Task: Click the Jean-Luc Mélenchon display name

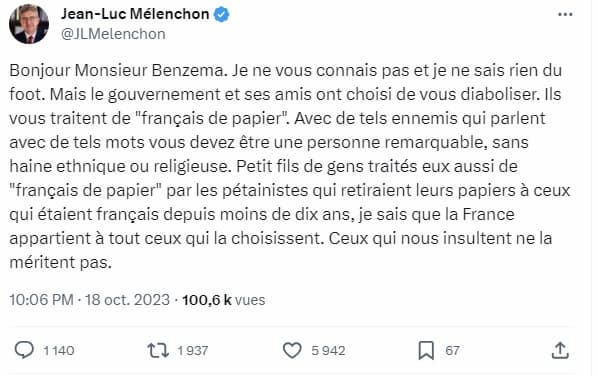Action: 135,14
